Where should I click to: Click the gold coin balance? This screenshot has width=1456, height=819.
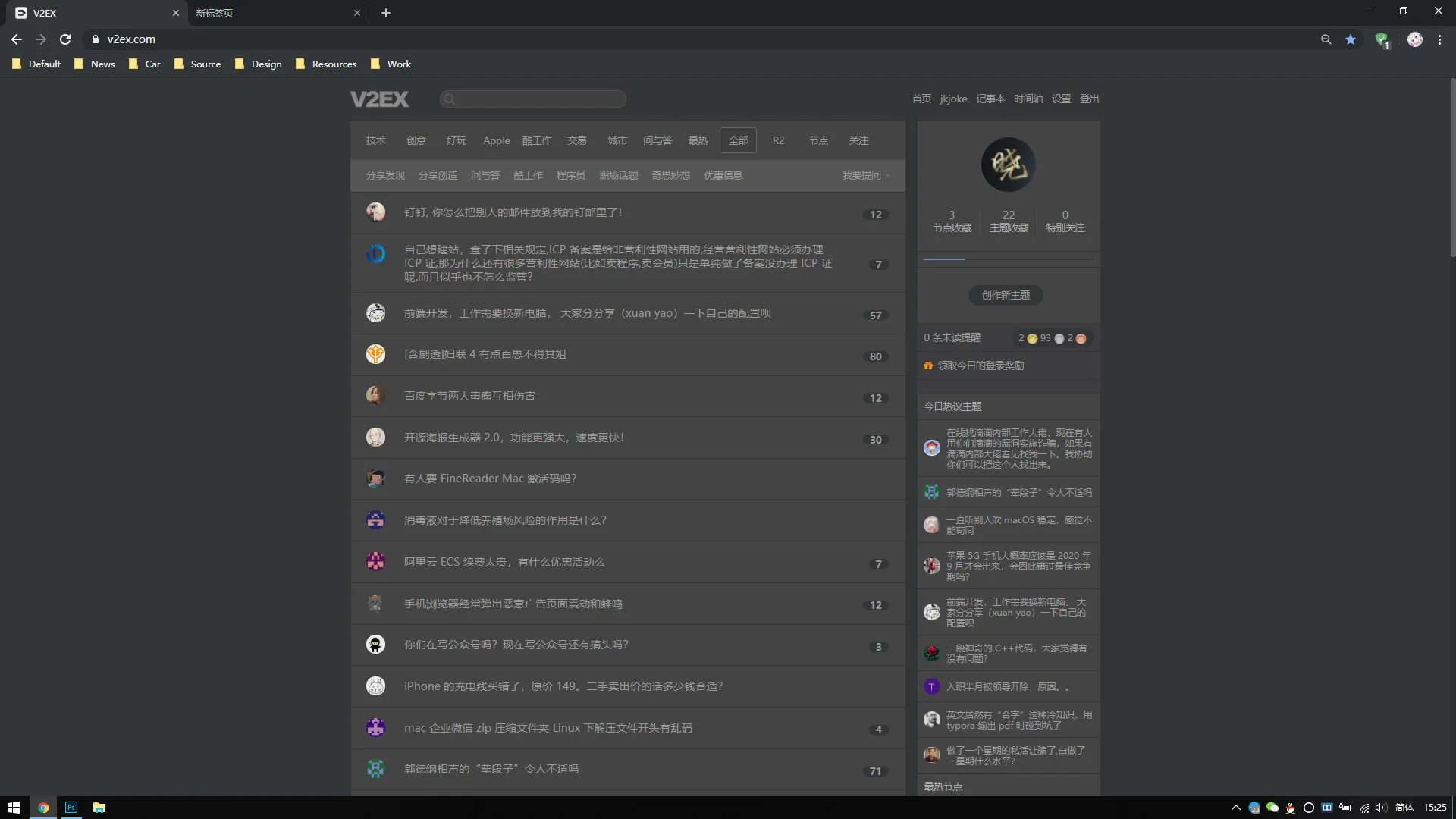[x=1031, y=338]
